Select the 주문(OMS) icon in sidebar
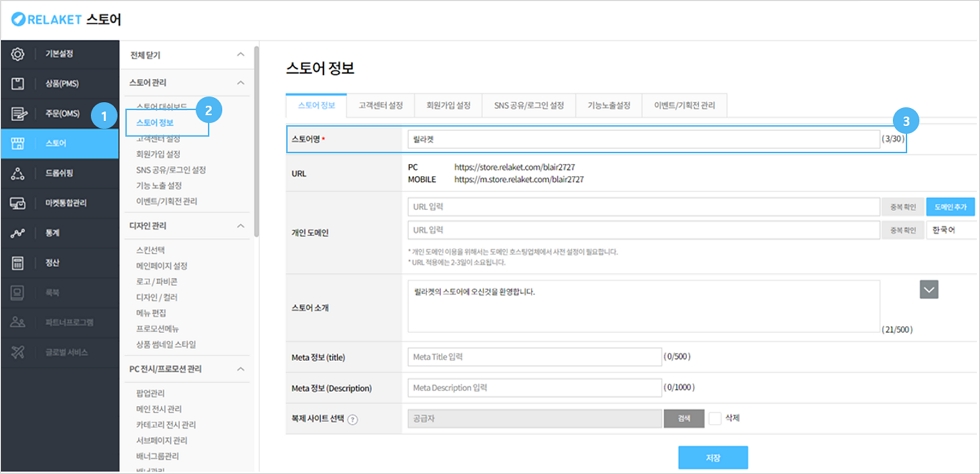This screenshot has height=474, width=980. (x=17, y=113)
